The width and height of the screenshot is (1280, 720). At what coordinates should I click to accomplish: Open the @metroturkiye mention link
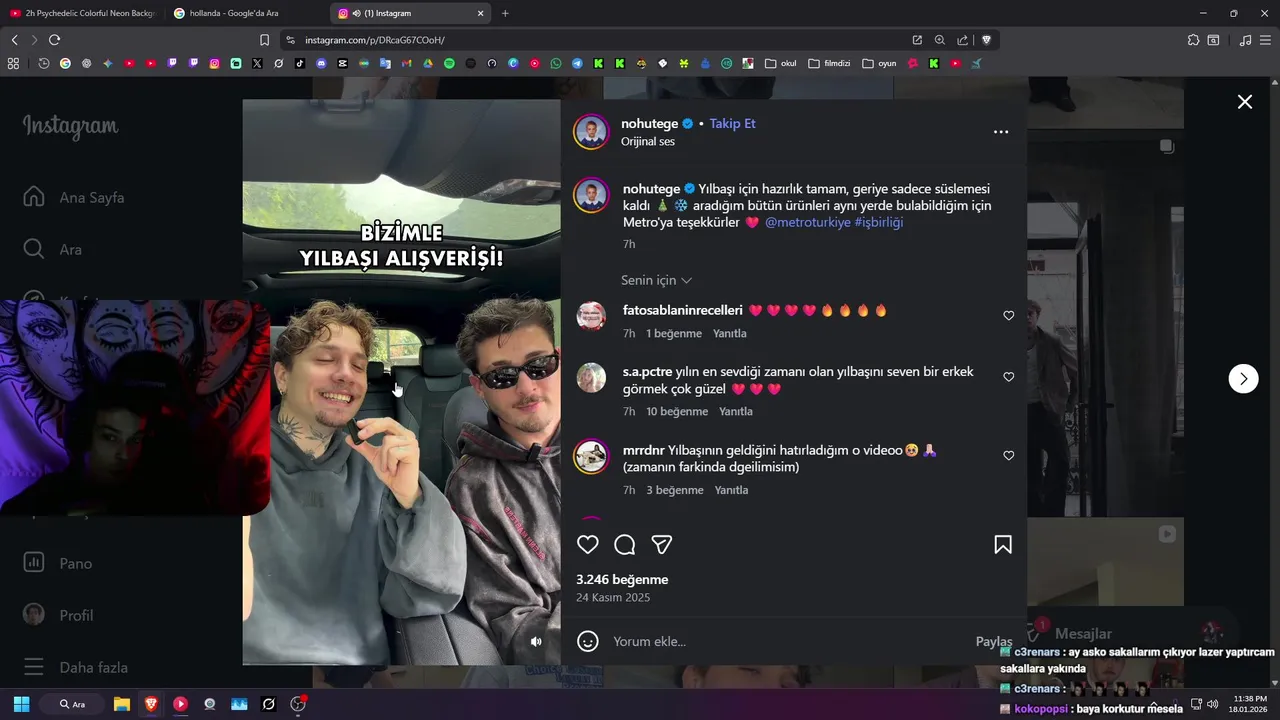tap(808, 222)
